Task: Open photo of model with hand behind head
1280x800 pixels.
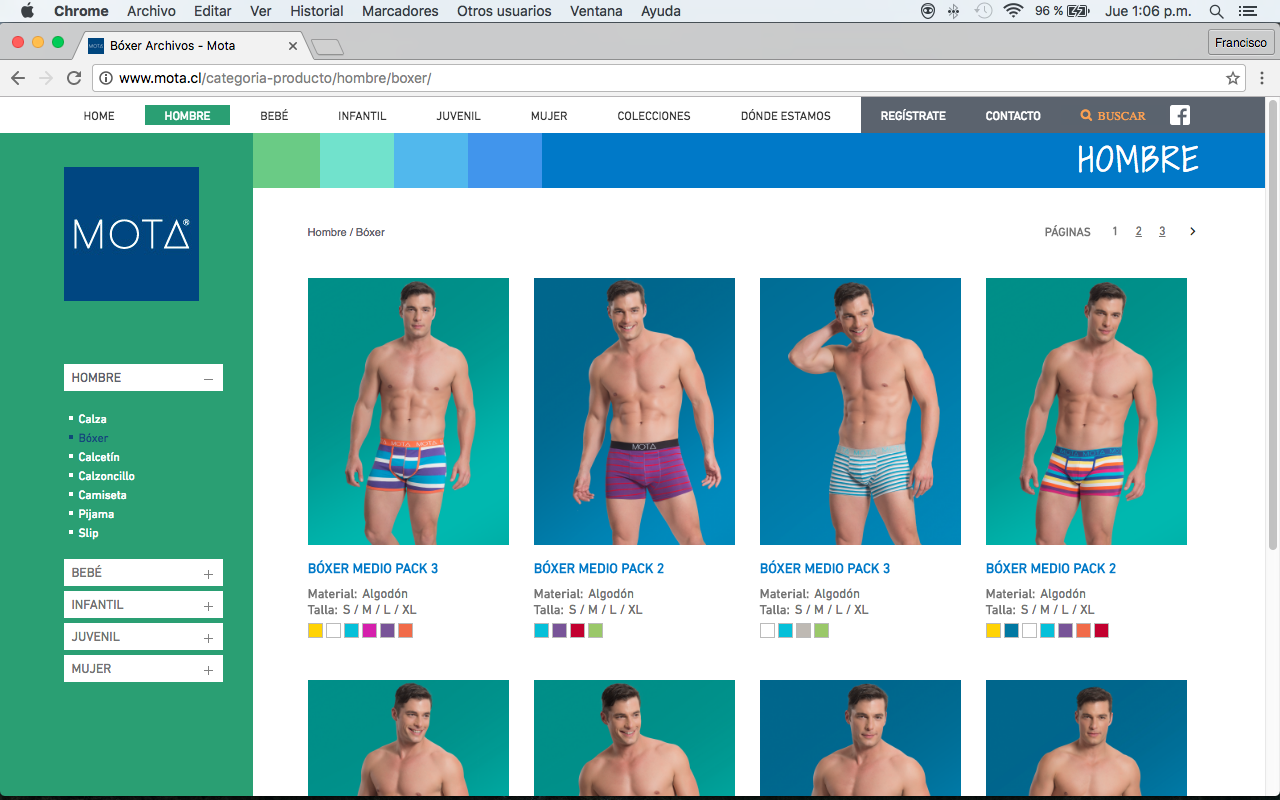Action: 860,411
